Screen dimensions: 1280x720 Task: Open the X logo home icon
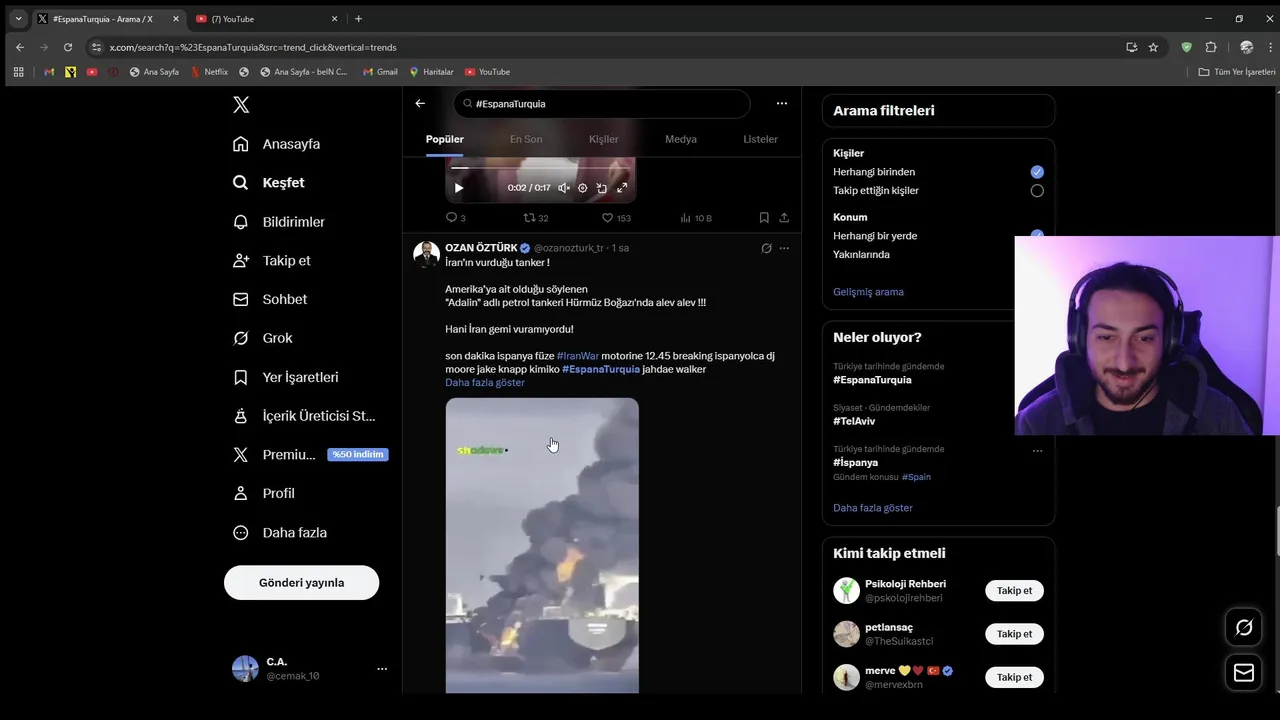tap(241, 105)
